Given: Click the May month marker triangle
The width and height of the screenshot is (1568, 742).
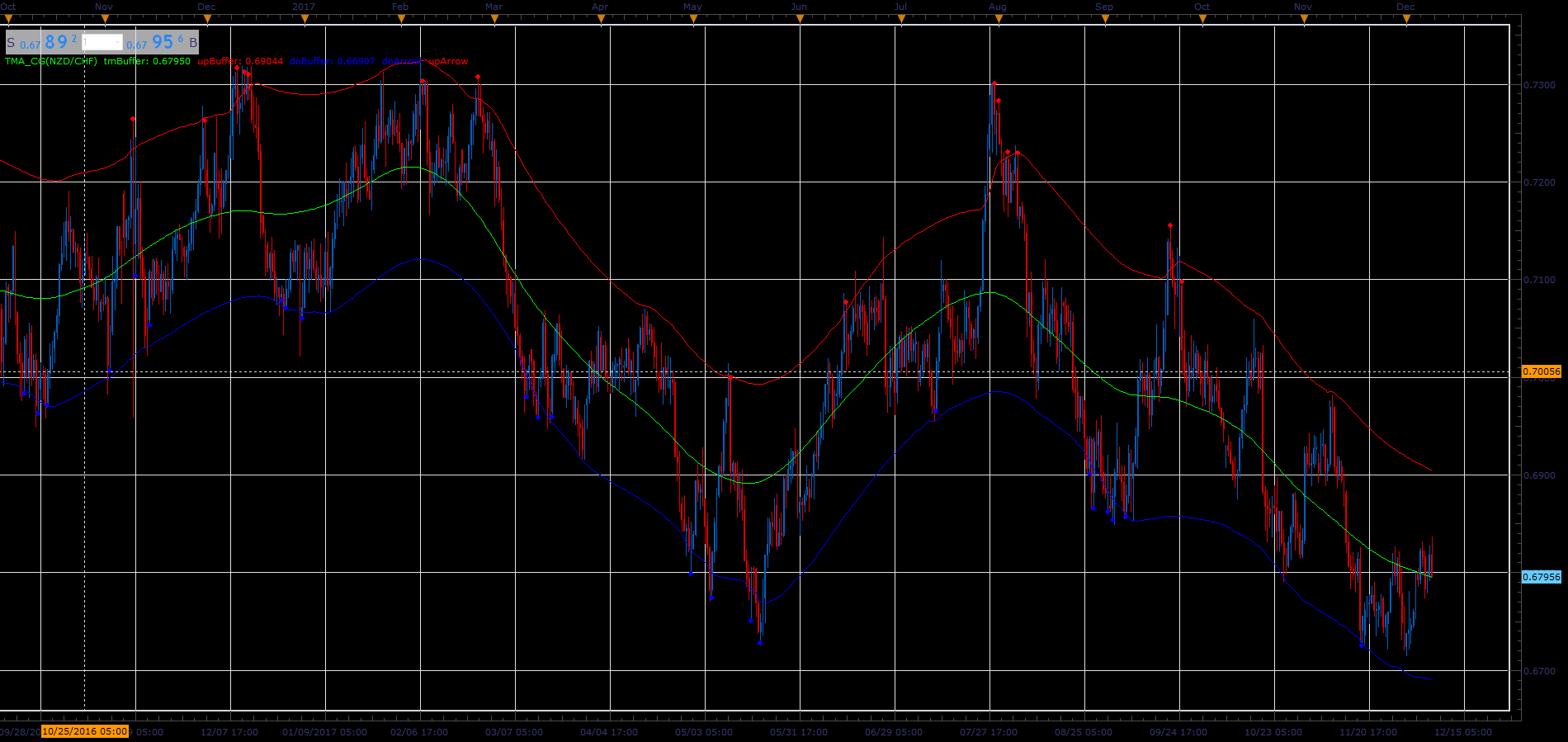Looking at the screenshot, I should (x=693, y=19).
